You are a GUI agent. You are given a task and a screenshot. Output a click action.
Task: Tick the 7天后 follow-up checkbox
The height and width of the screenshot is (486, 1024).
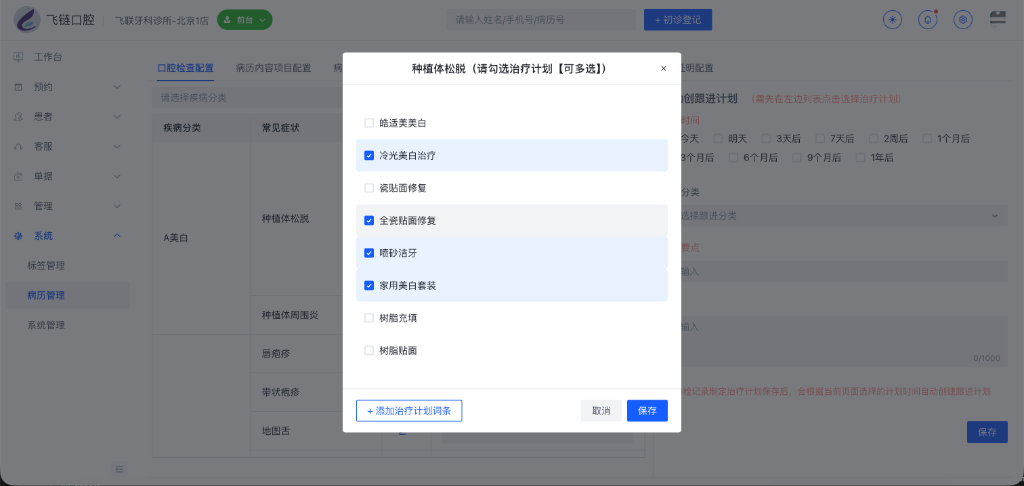pyautogui.click(x=820, y=138)
